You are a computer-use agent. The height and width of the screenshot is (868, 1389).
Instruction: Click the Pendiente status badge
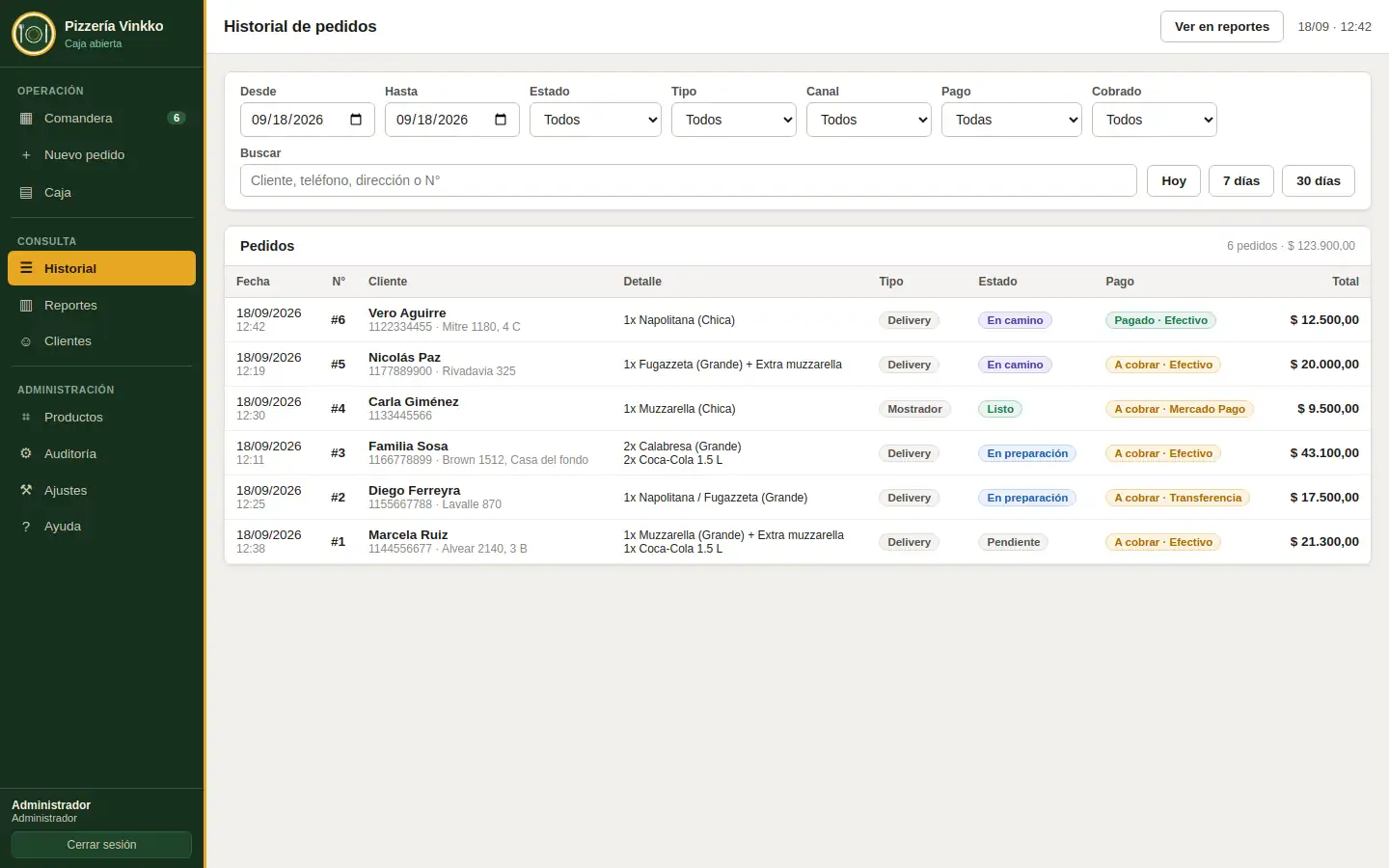(1014, 542)
